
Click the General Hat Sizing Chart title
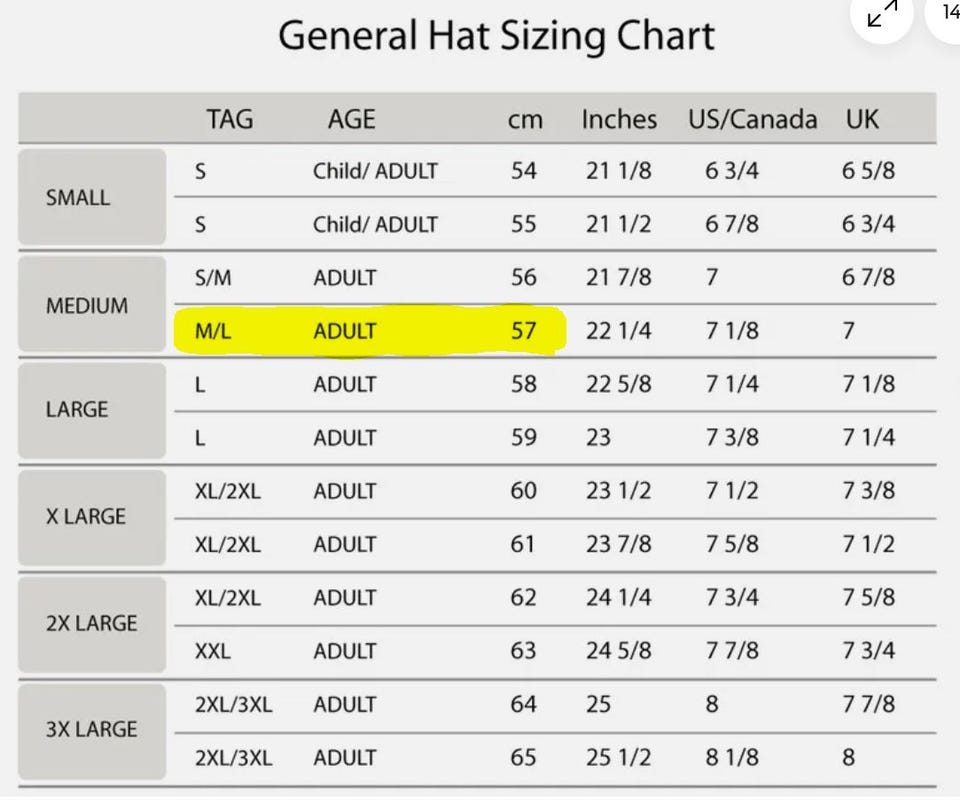point(496,36)
